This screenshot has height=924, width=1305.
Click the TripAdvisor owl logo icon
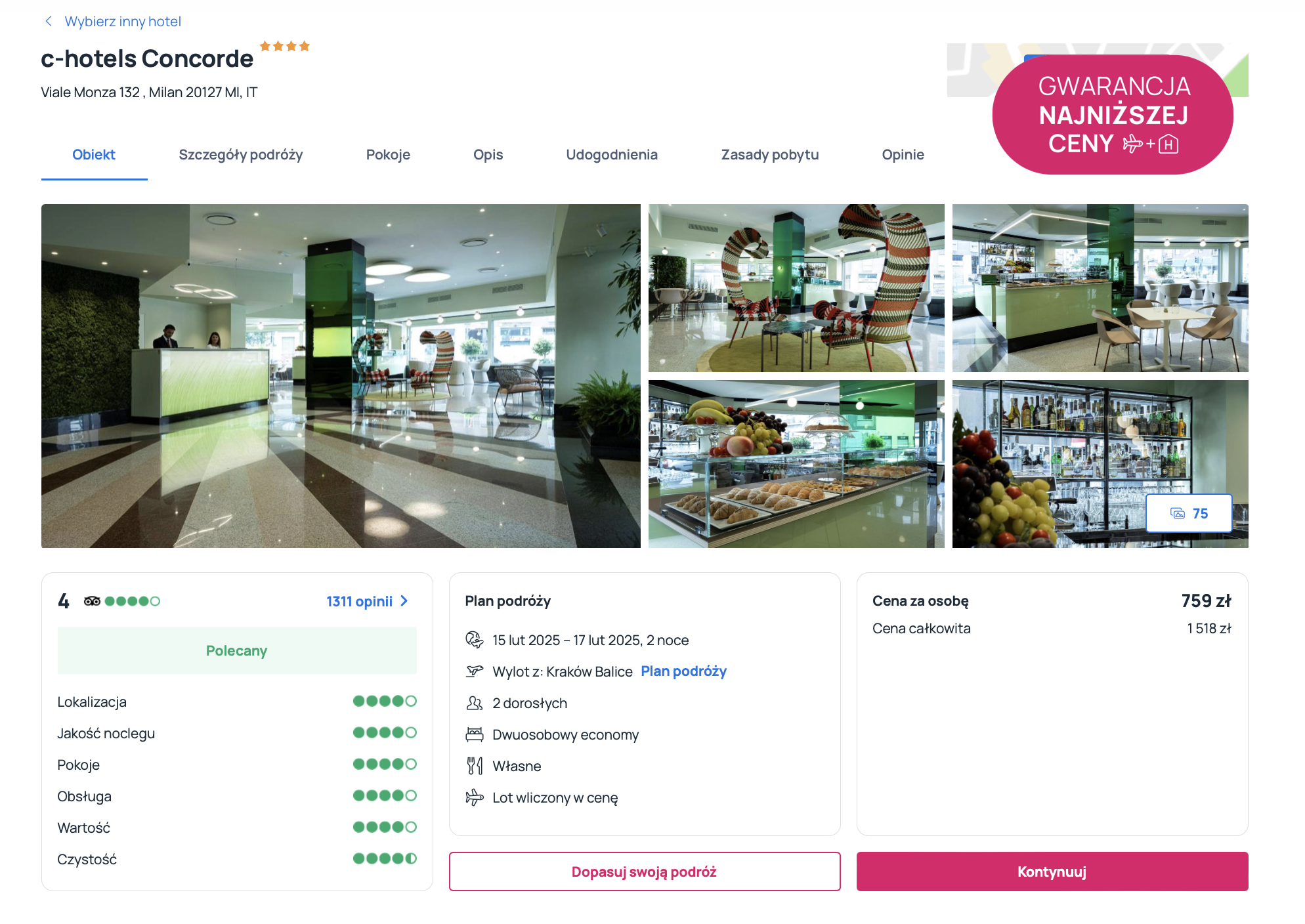pos(92,601)
